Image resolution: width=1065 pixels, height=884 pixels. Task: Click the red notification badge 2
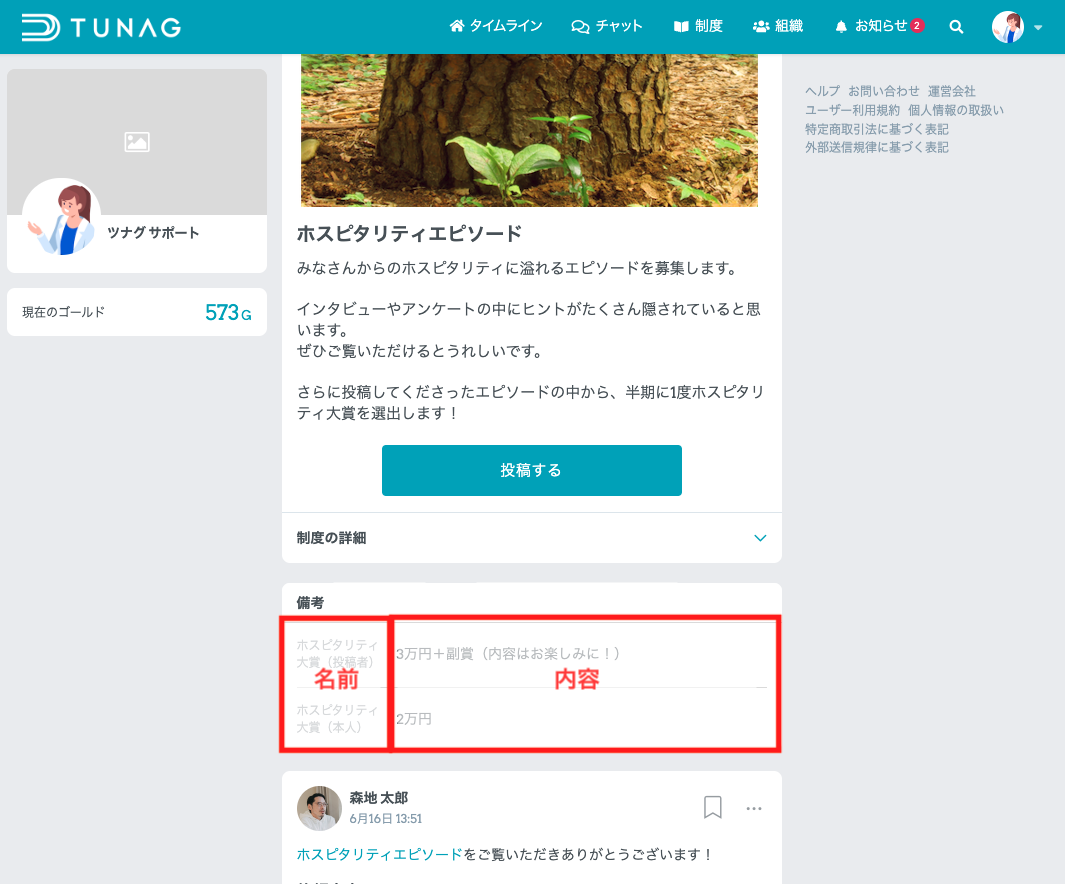pos(917,26)
